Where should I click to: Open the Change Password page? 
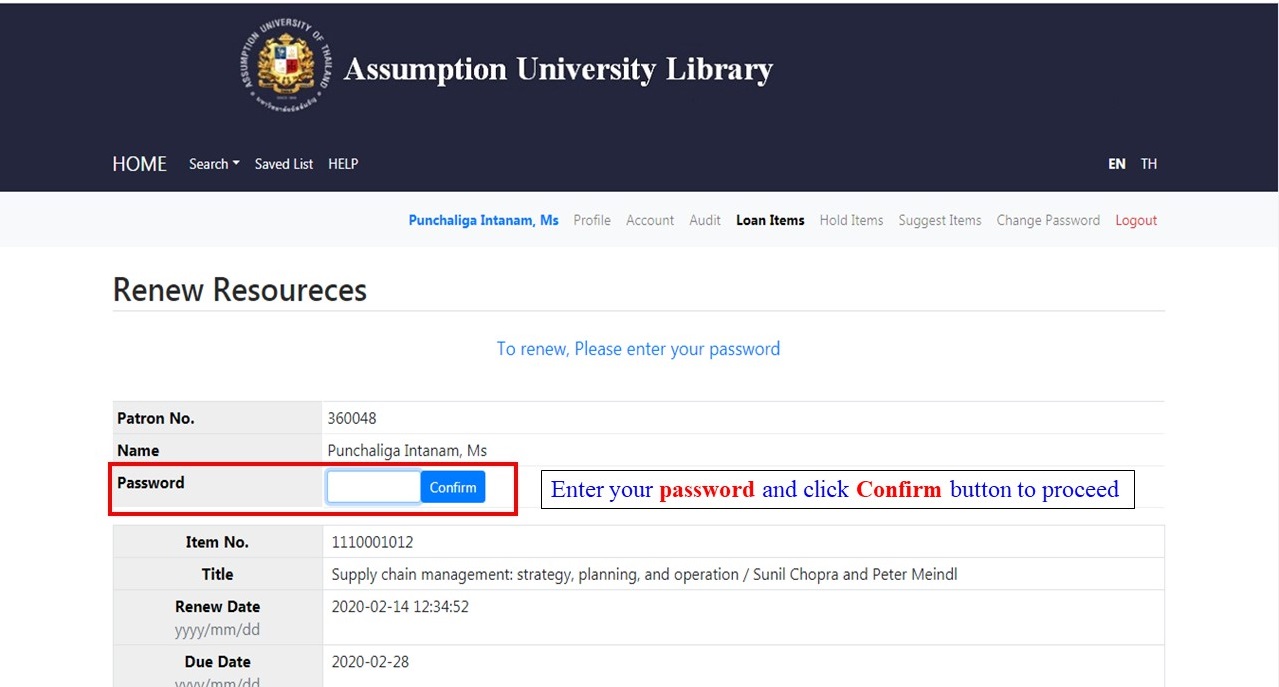point(1048,220)
